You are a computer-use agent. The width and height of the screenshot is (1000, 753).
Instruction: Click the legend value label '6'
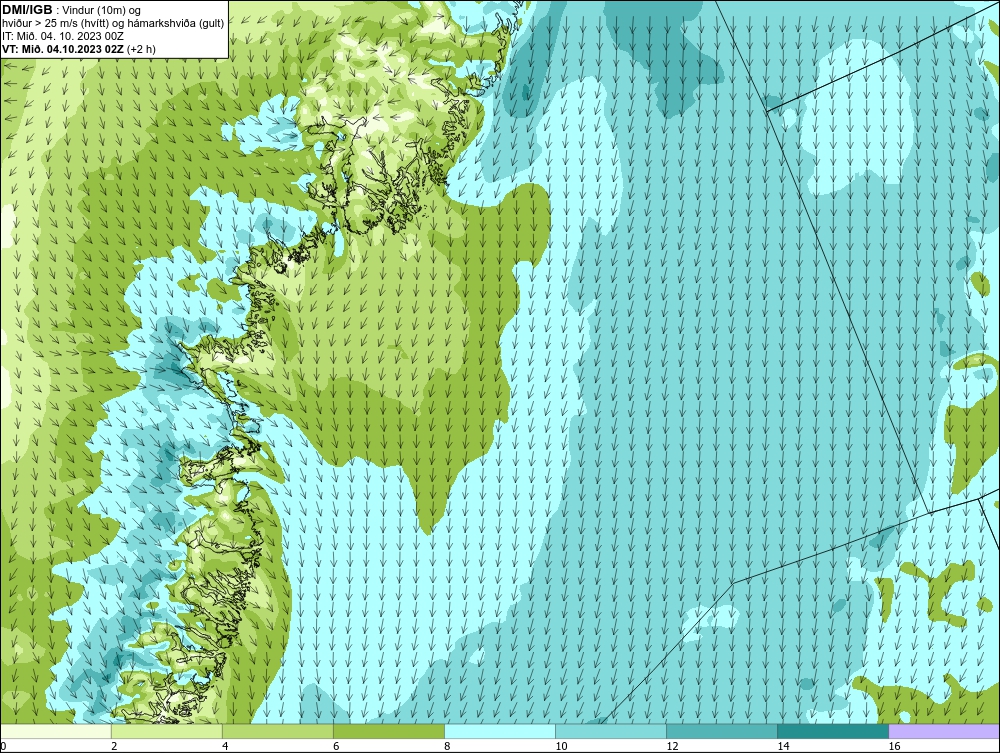336,746
